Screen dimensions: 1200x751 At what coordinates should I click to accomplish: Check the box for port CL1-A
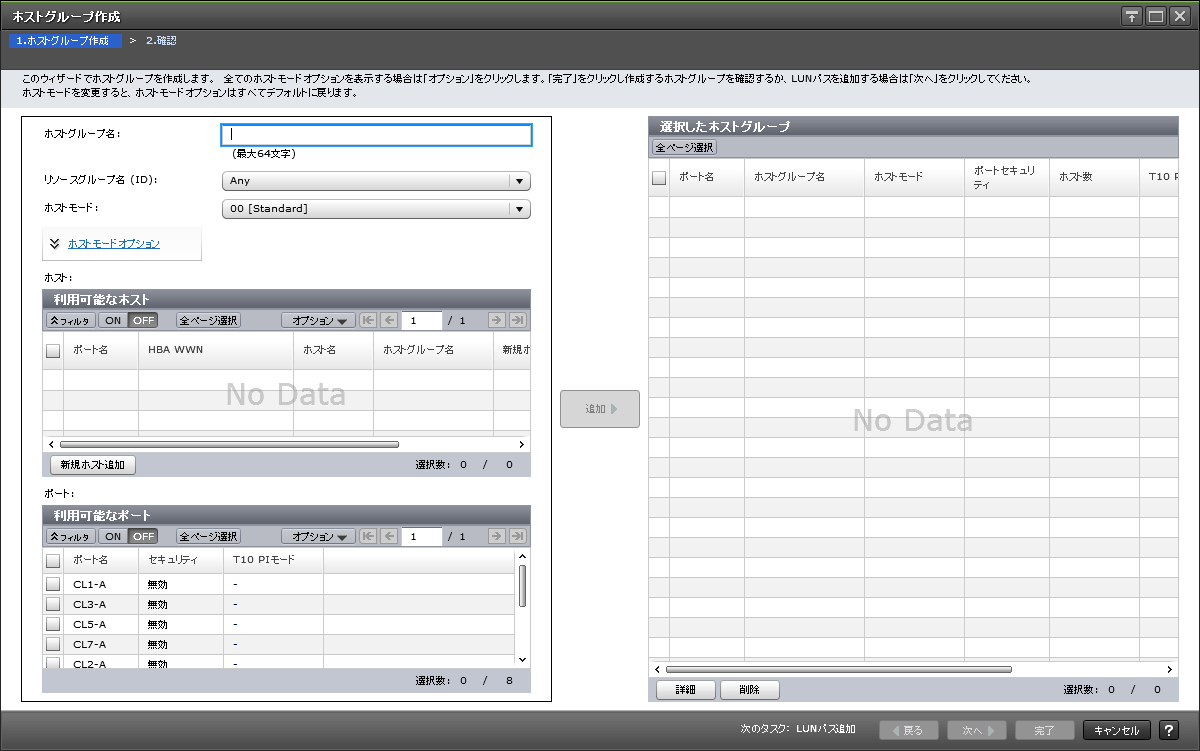53,584
